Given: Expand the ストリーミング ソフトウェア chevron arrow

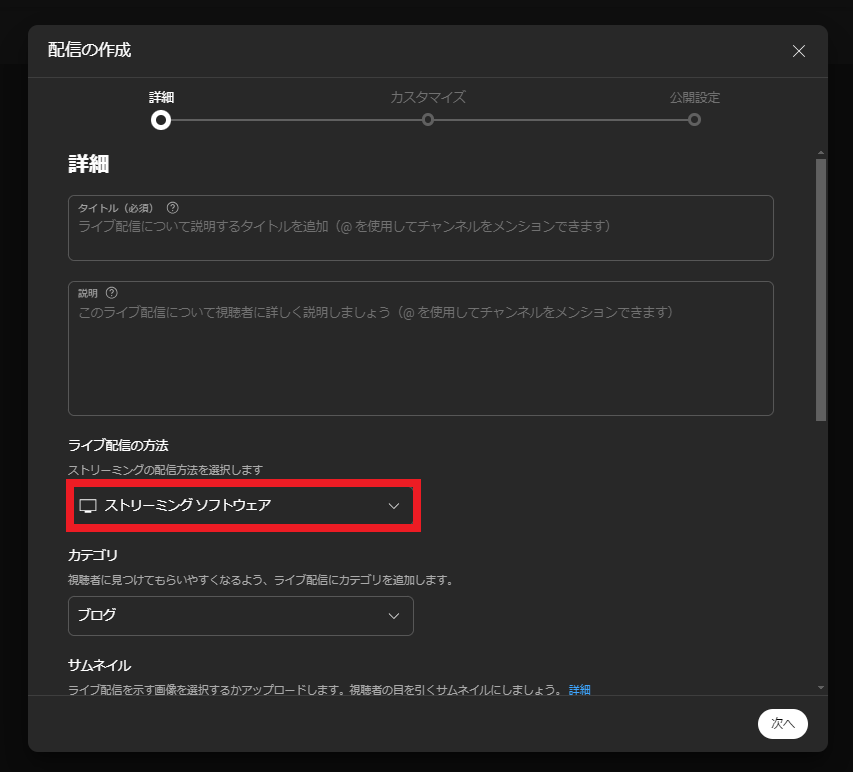Looking at the screenshot, I should point(393,506).
